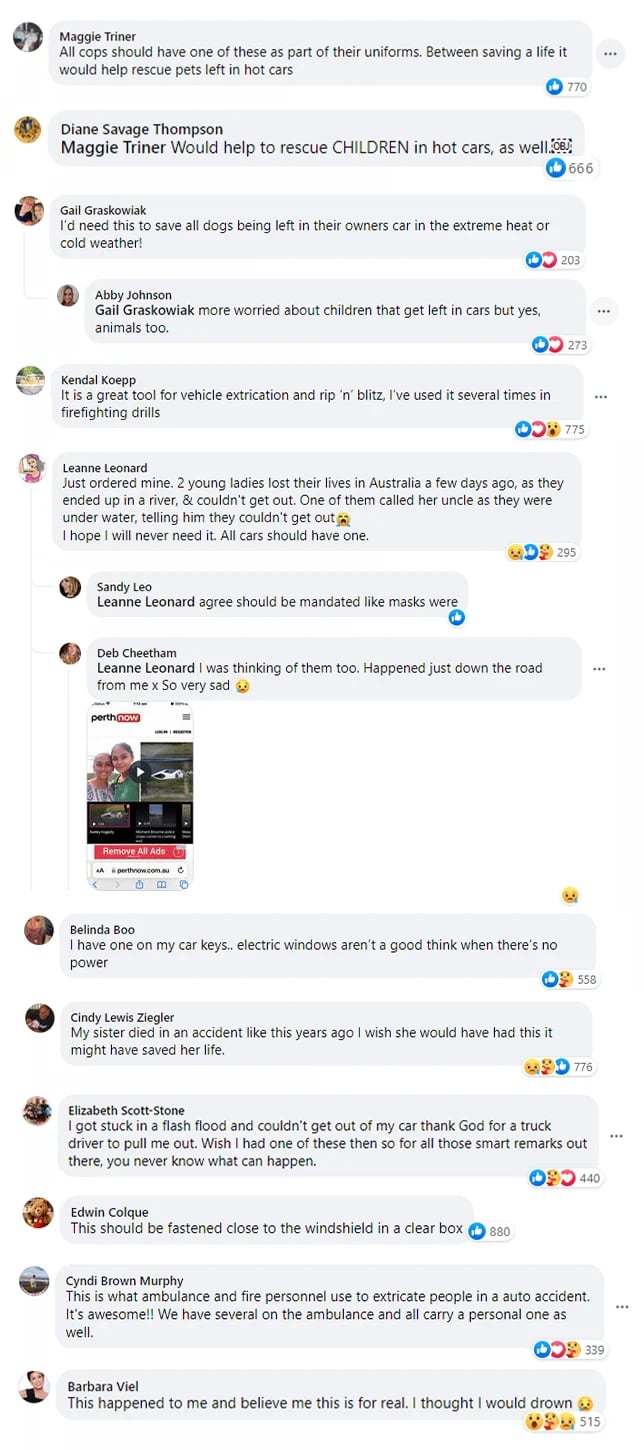Show the 515 reactions on Barbara Viel's comment
Viewport: 644px width, 1450px height.
(x=563, y=1421)
